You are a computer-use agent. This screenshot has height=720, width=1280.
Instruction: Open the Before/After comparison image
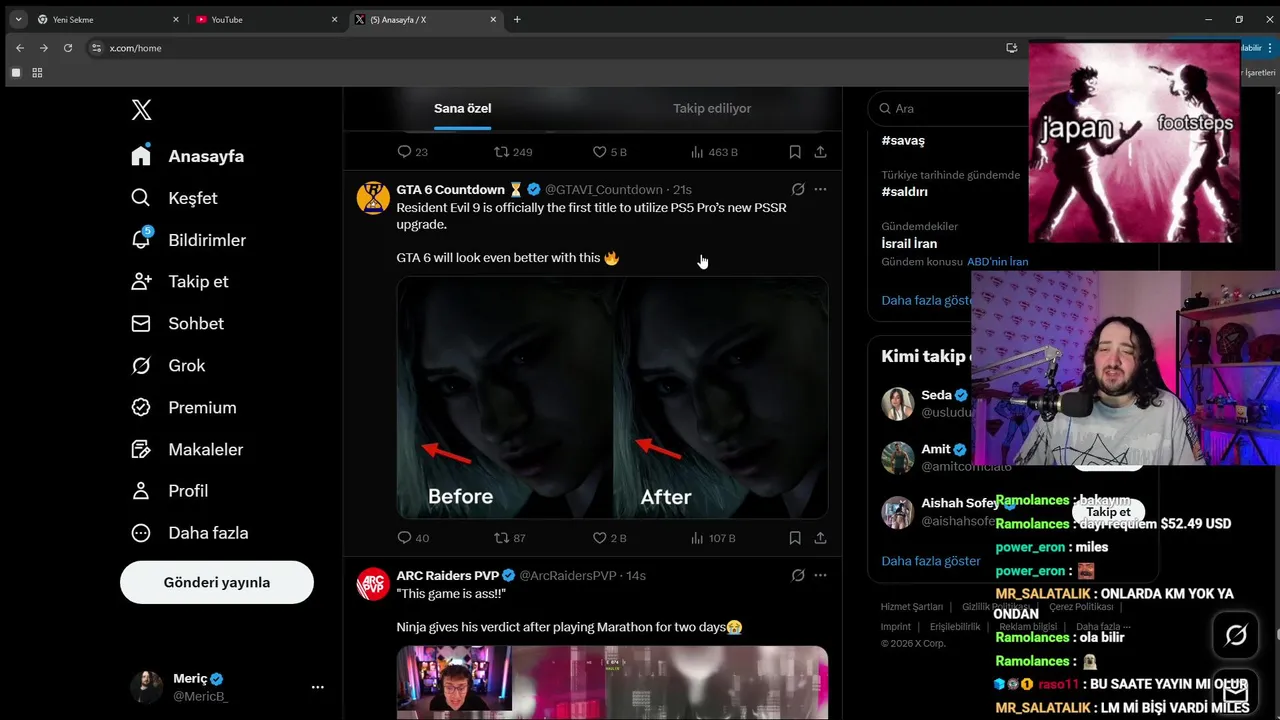point(612,397)
